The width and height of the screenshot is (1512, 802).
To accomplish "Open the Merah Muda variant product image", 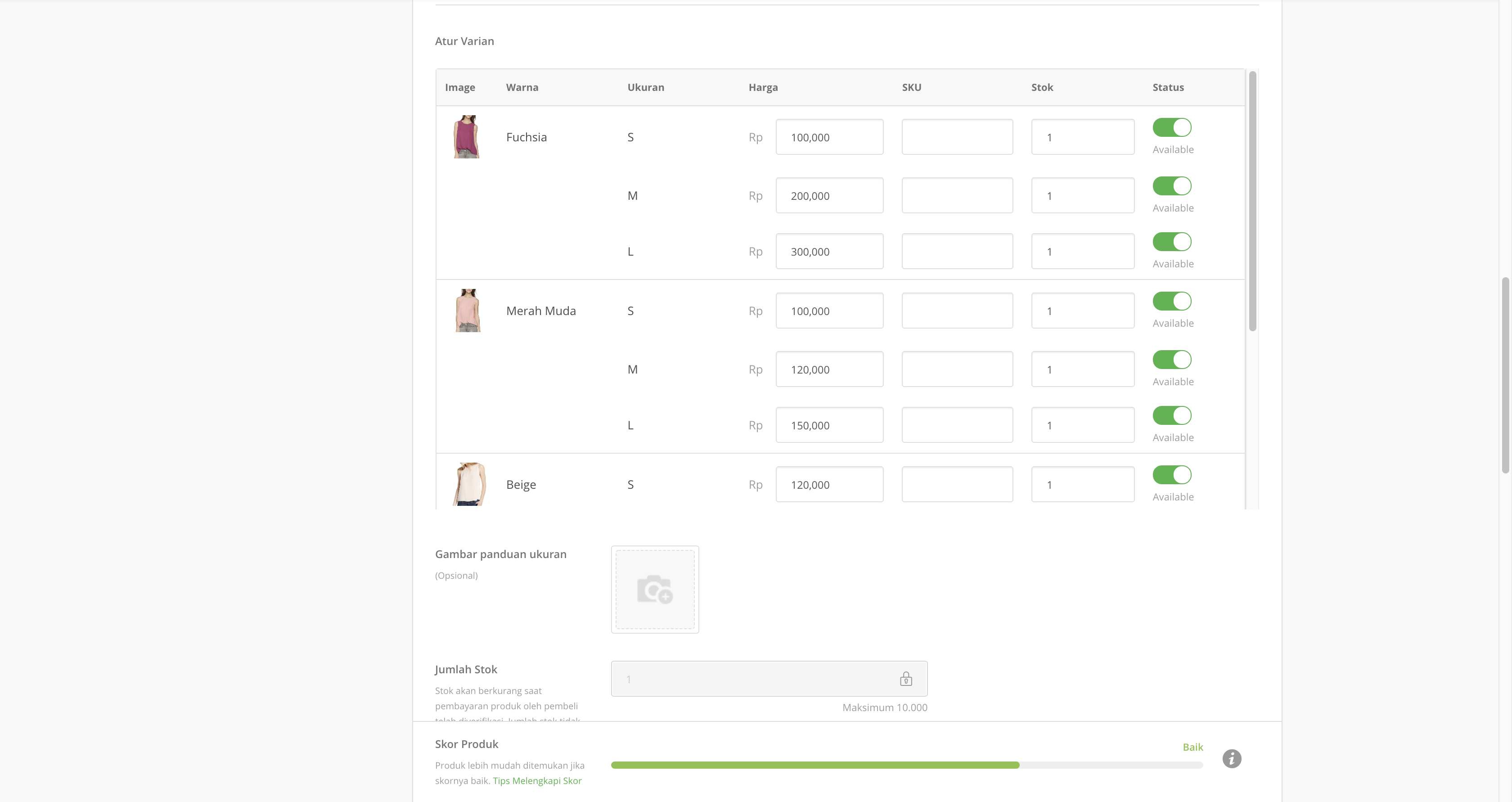I will [x=468, y=311].
